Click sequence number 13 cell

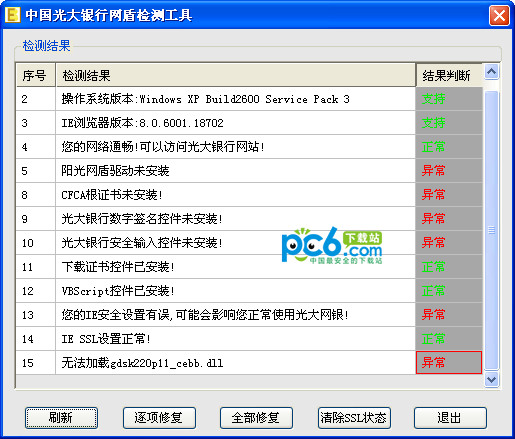point(35,315)
